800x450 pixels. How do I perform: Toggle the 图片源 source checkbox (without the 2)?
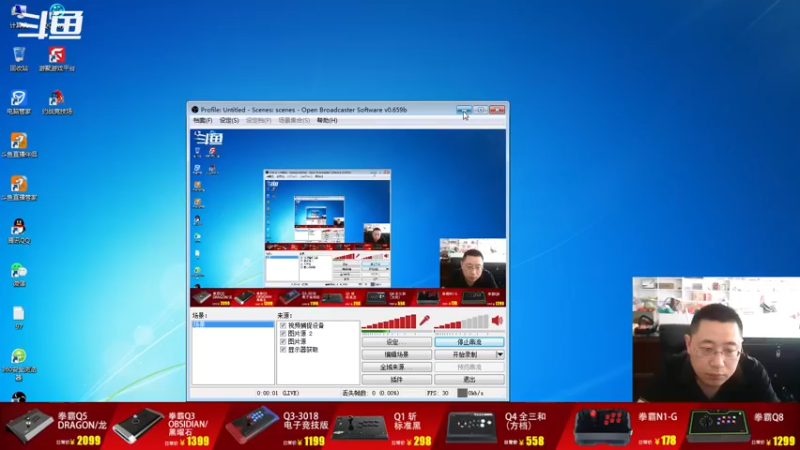coord(283,342)
